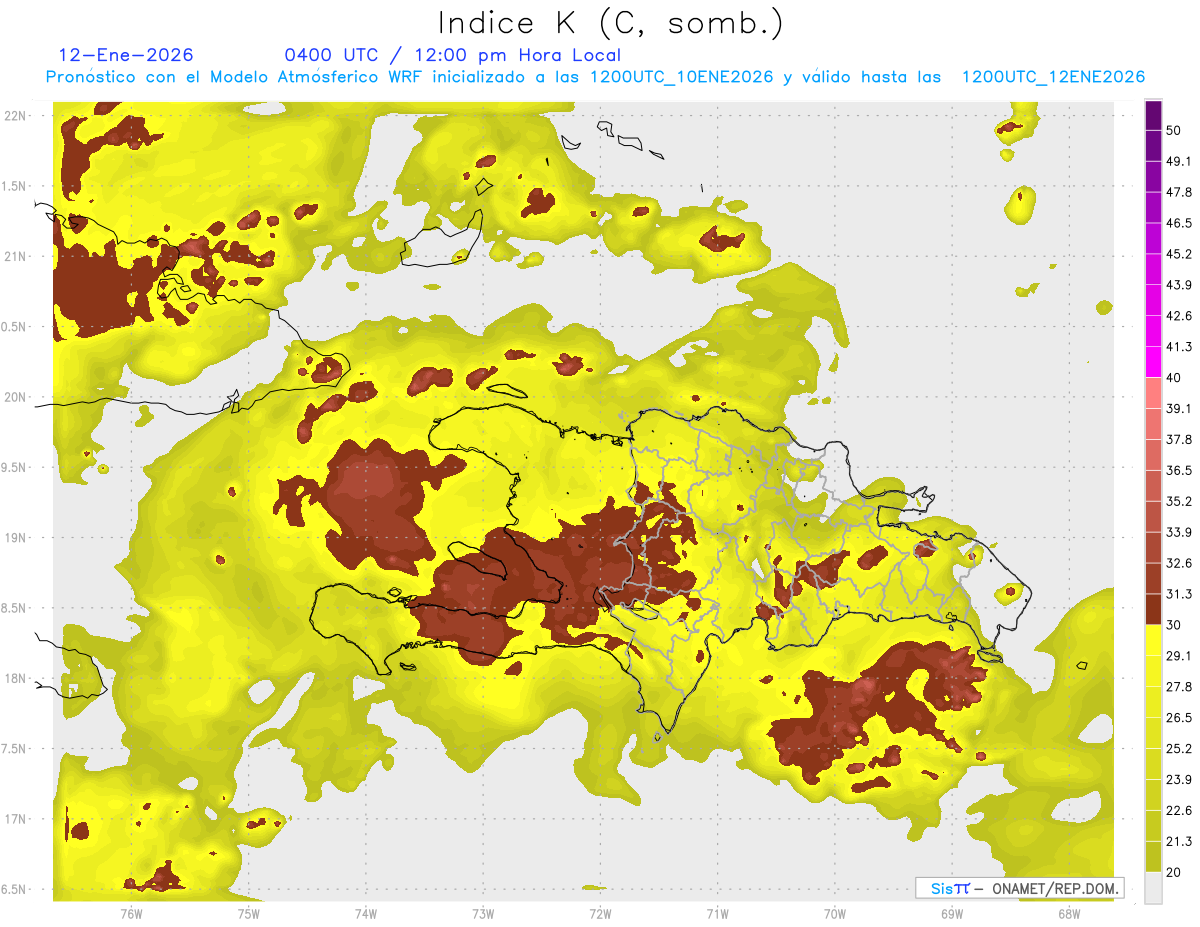Click the gray colorbar swatch below 20
This screenshot has height=927, width=1200.
tap(1153, 888)
